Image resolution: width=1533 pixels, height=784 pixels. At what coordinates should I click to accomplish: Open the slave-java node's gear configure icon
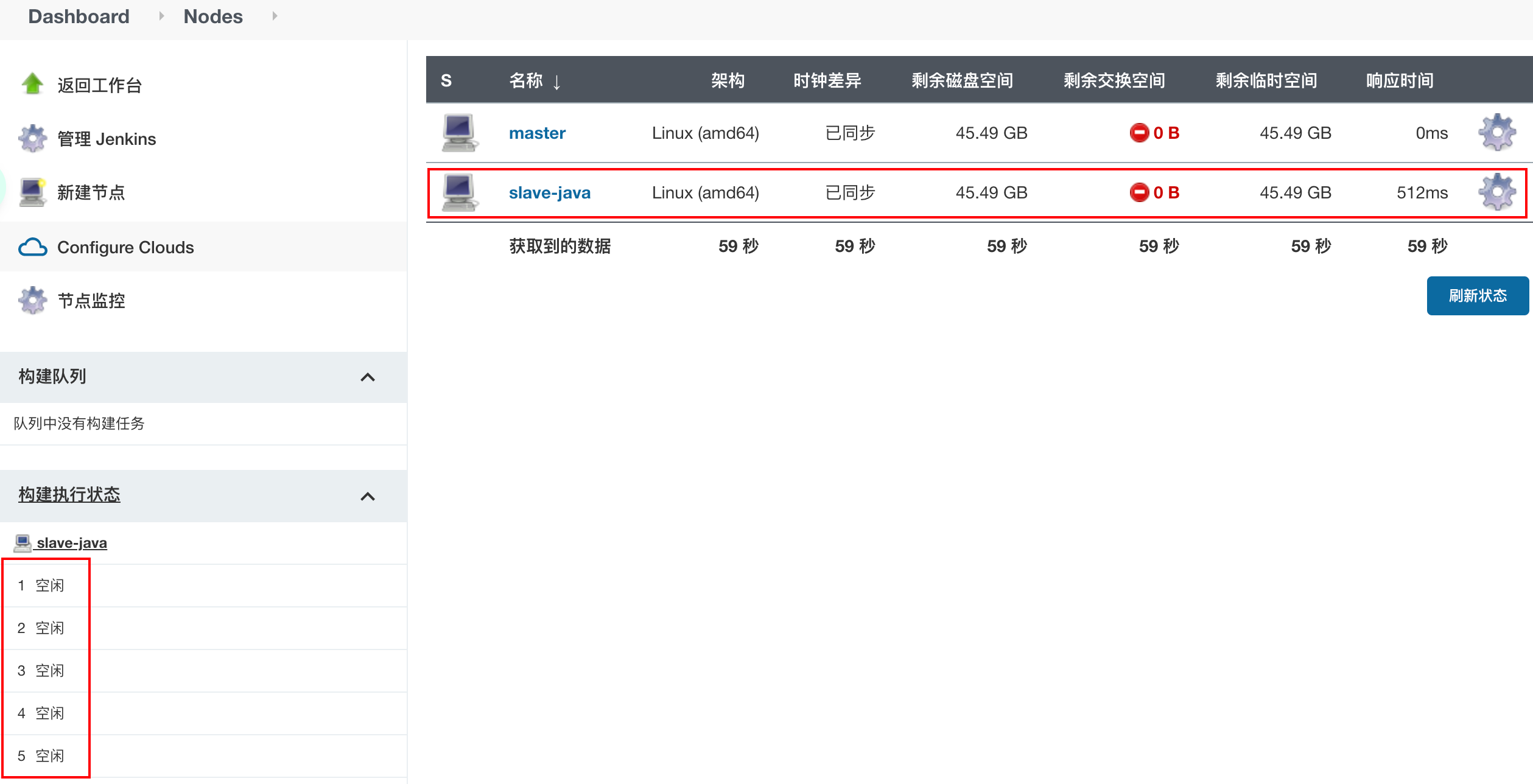click(x=1496, y=192)
